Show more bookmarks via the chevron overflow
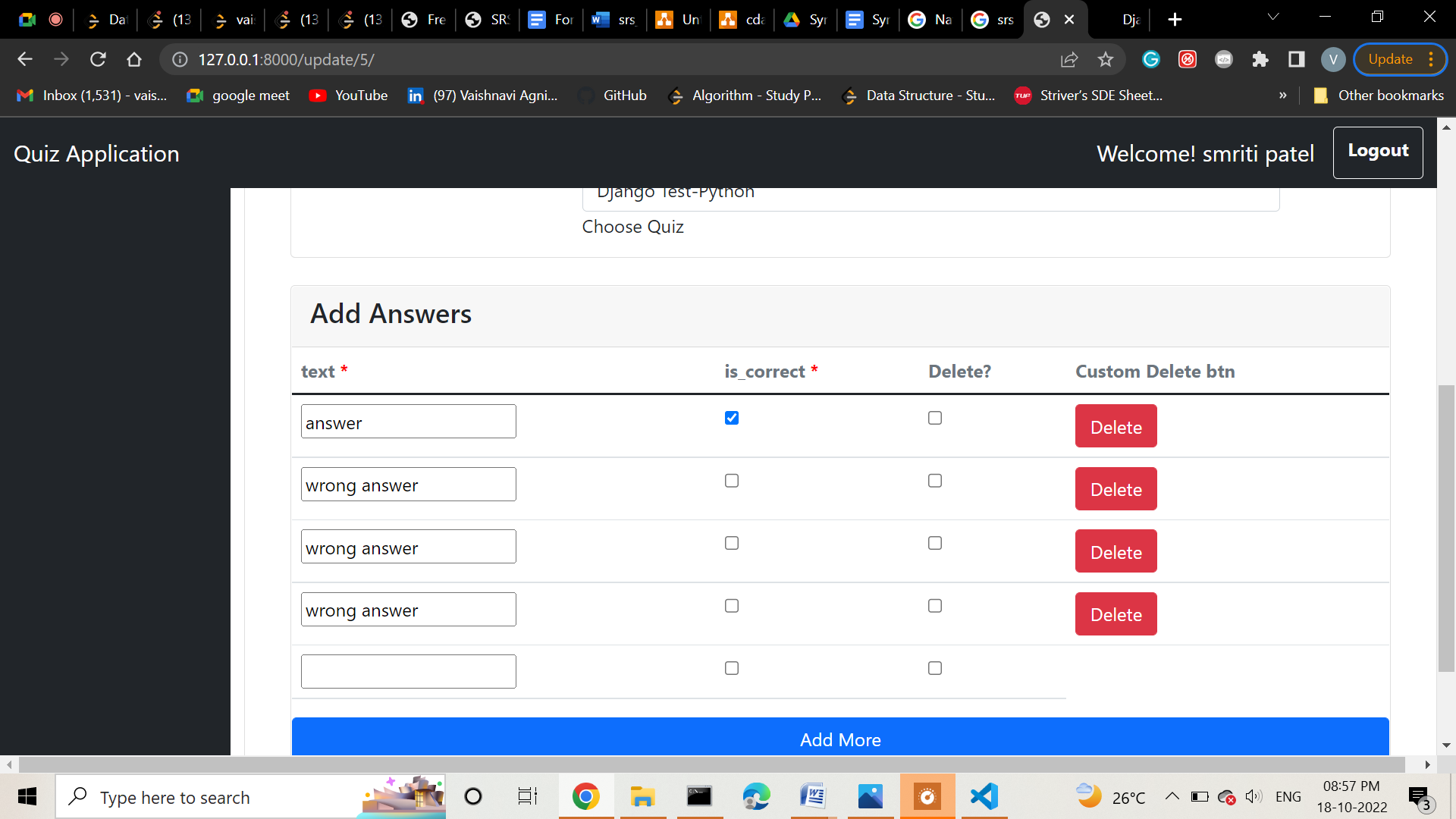Image resolution: width=1456 pixels, height=819 pixels. [x=1283, y=96]
